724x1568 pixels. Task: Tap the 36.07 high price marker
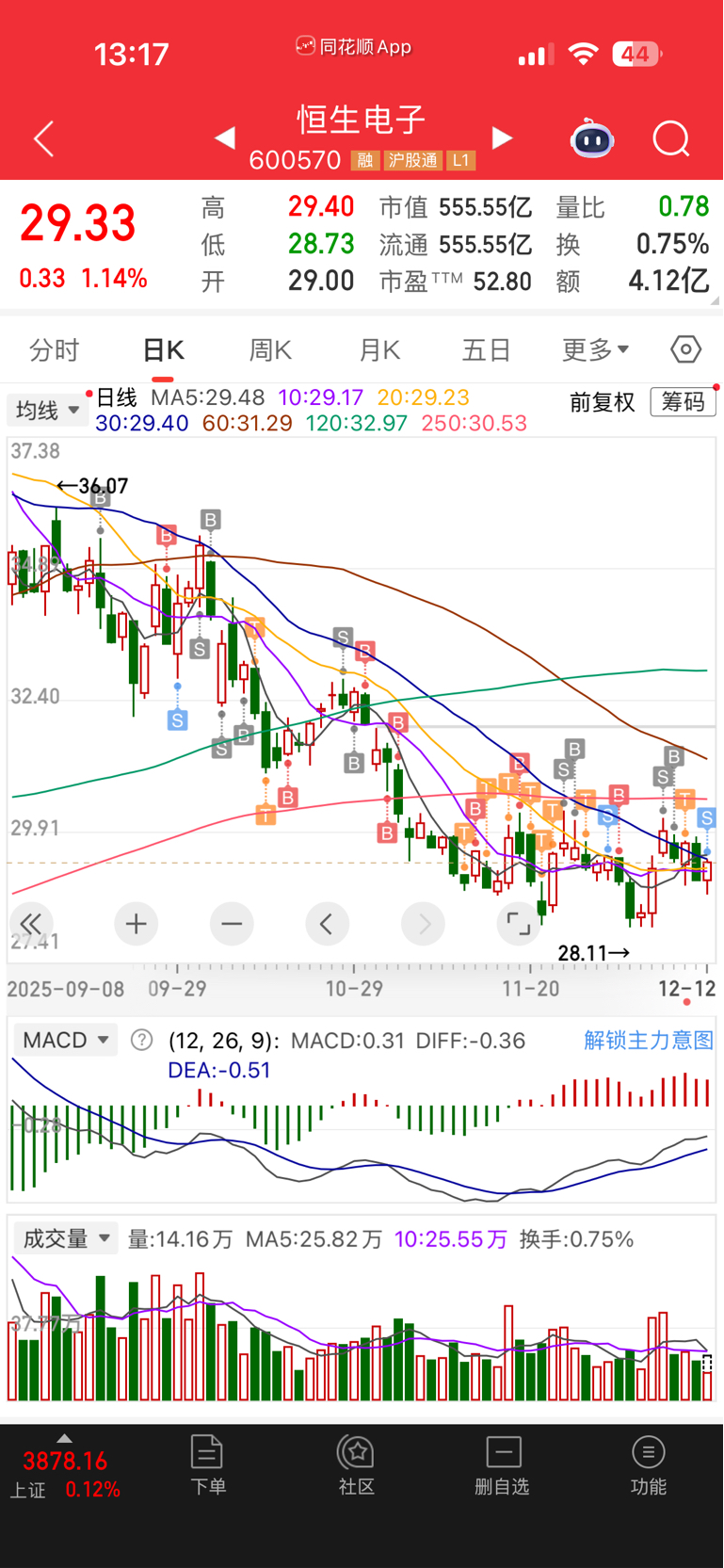pyautogui.click(x=92, y=486)
